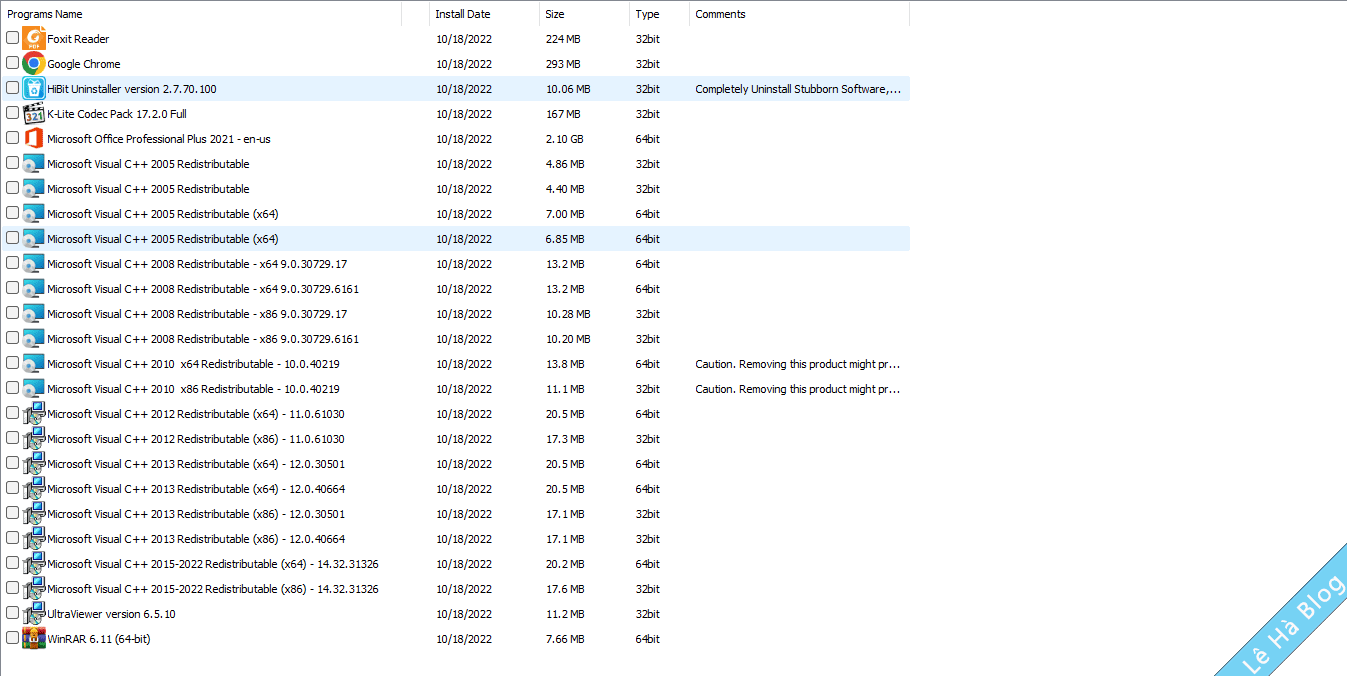The width and height of the screenshot is (1347, 676).
Task: Click icon of Visual C++ 2008 x86 9.0.30729.17
Action: tap(33, 314)
